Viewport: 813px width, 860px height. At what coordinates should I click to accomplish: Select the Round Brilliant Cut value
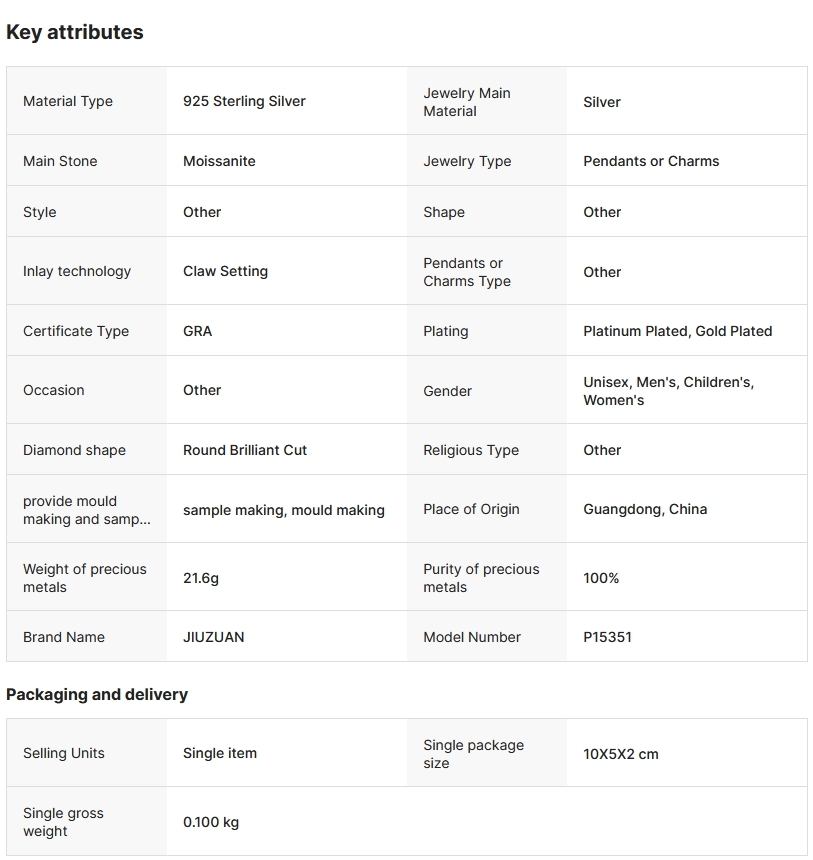pyautogui.click(x=245, y=450)
